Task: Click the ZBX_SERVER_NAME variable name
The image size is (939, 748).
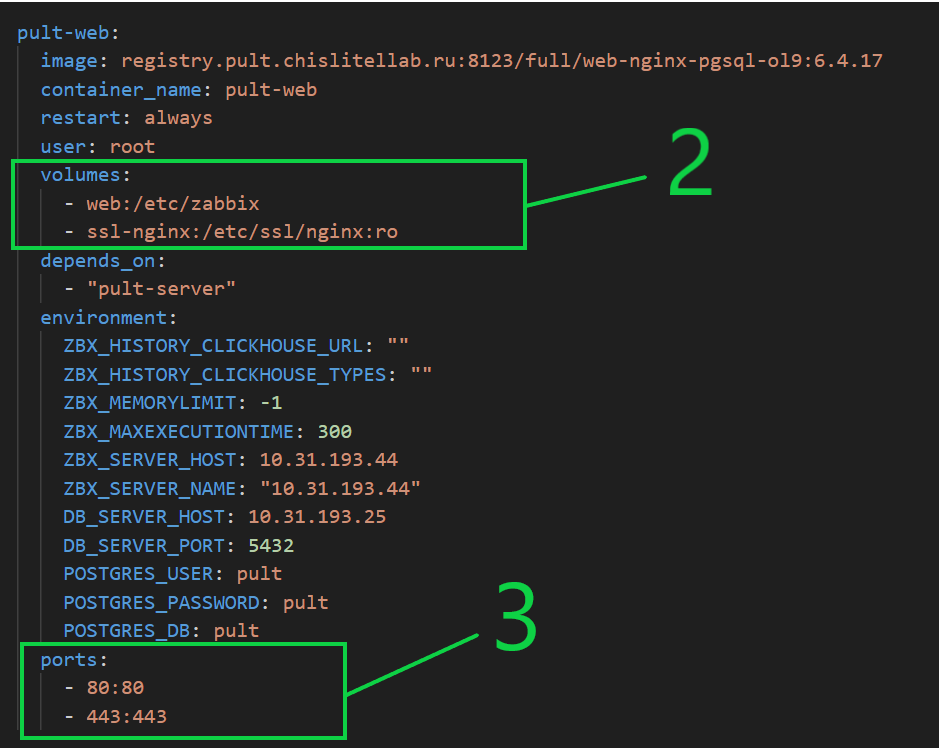Action: pyautogui.click(x=150, y=489)
